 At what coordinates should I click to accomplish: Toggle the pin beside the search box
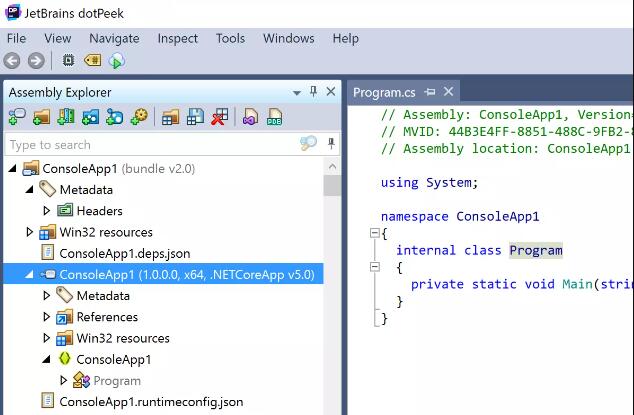coord(330,145)
